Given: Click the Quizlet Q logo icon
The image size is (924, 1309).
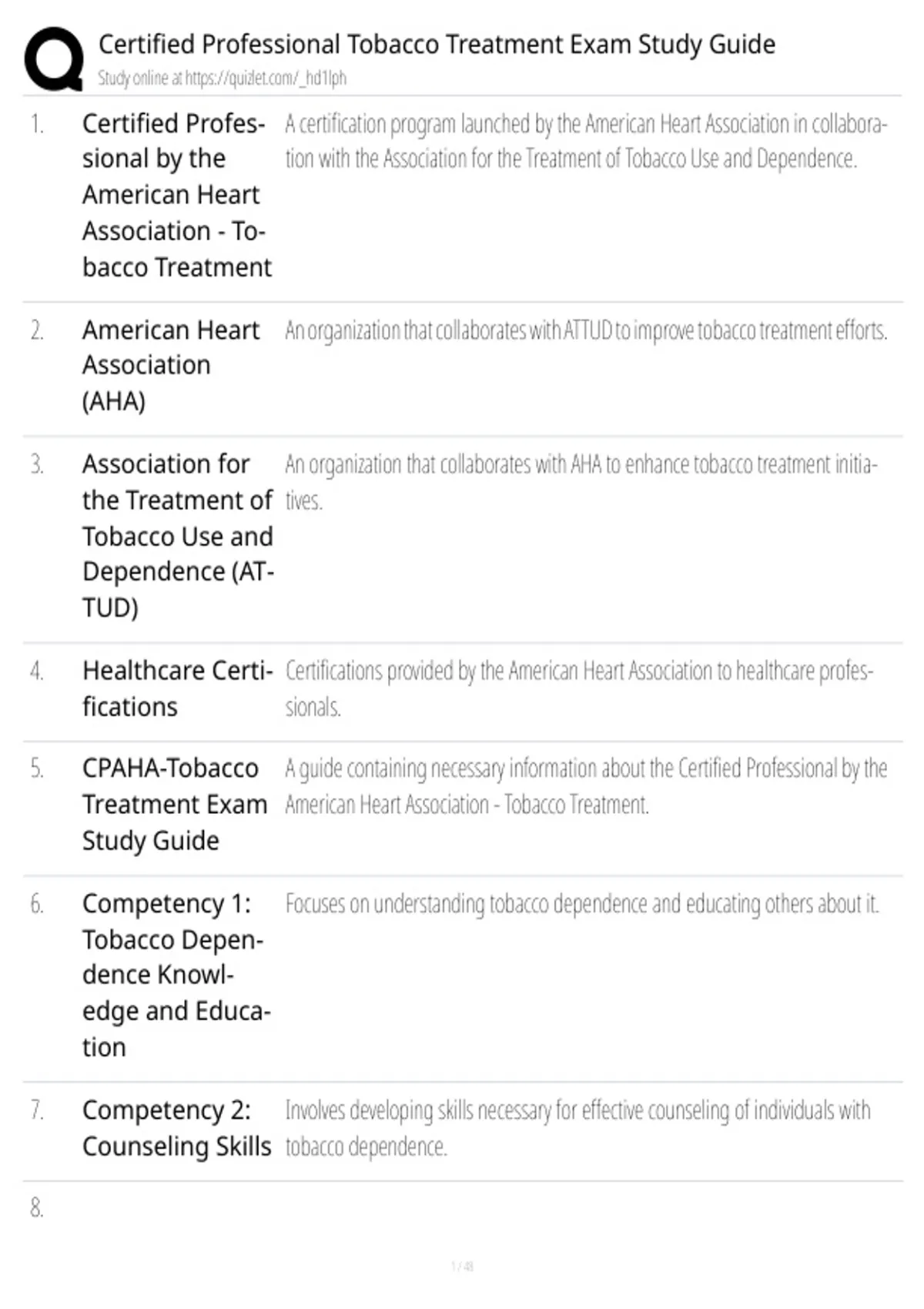Looking at the screenshot, I should [x=54, y=59].
